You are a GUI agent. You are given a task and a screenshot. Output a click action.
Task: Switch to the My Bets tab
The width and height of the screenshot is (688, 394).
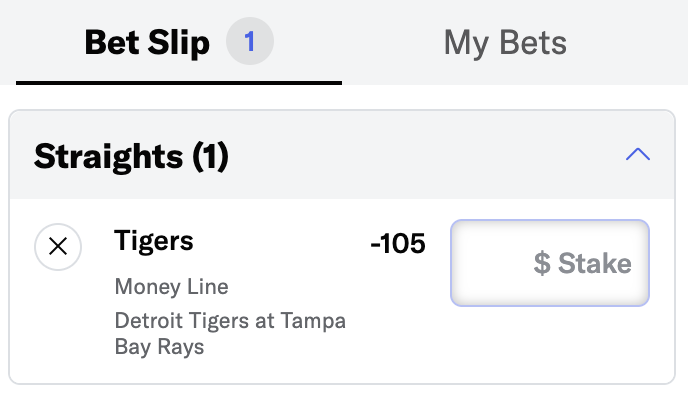pyautogui.click(x=505, y=43)
